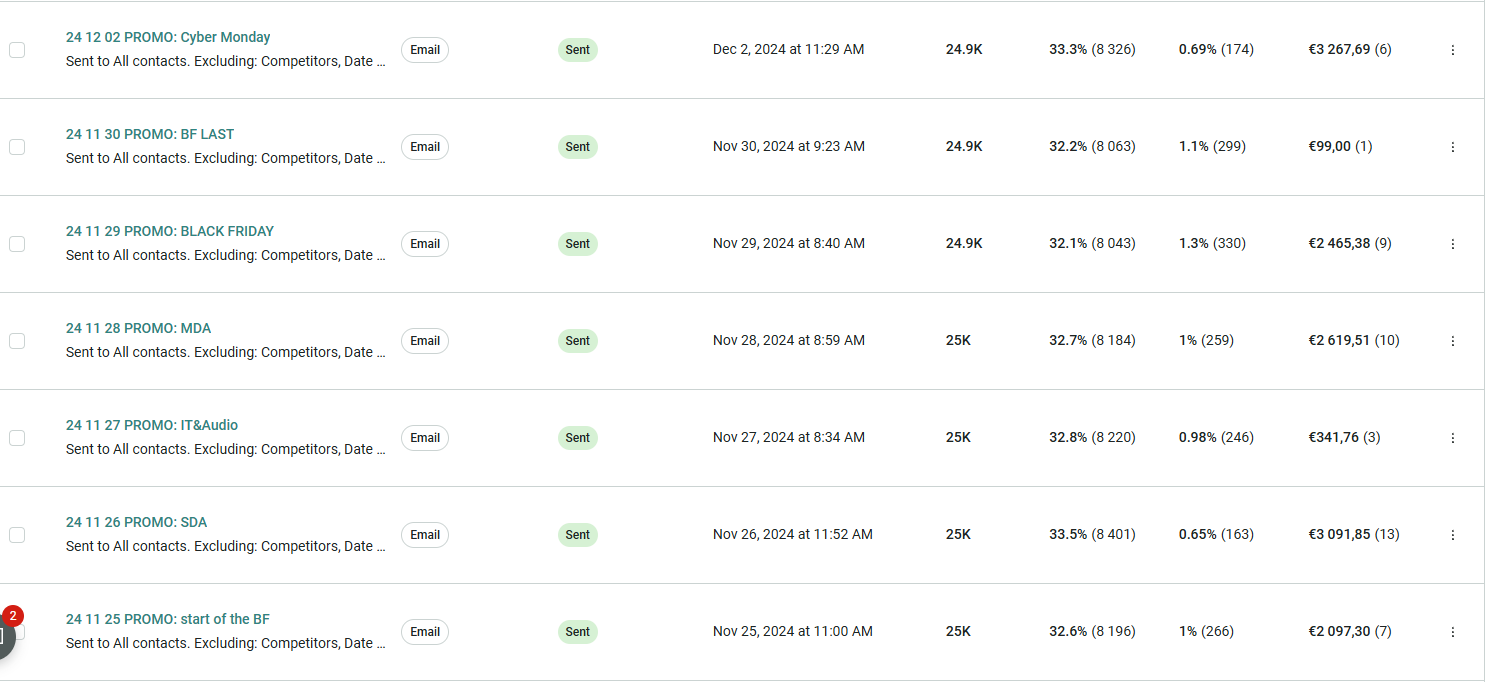The image size is (1485, 682).
Task: Check the SDA campaign row checkbox
Action: coord(17,535)
